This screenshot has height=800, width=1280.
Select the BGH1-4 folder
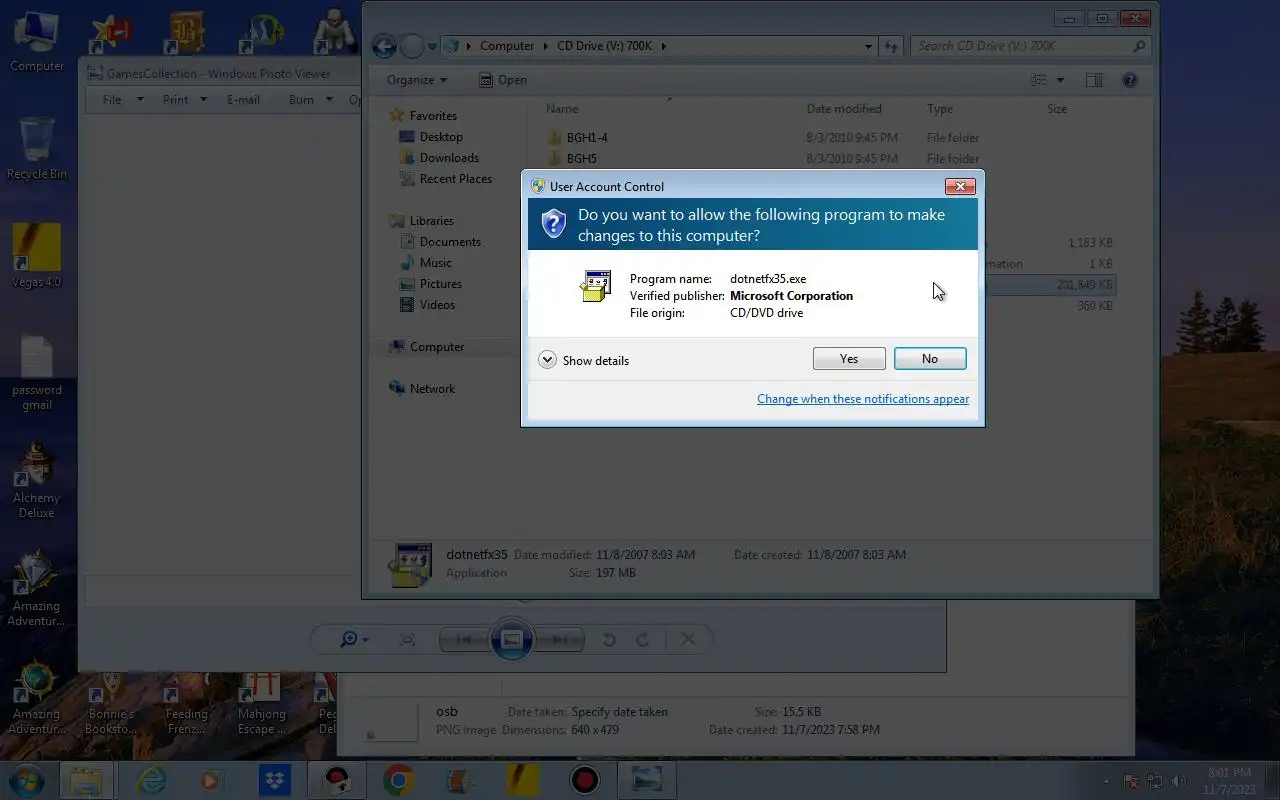pyautogui.click(x=577, y=138)
